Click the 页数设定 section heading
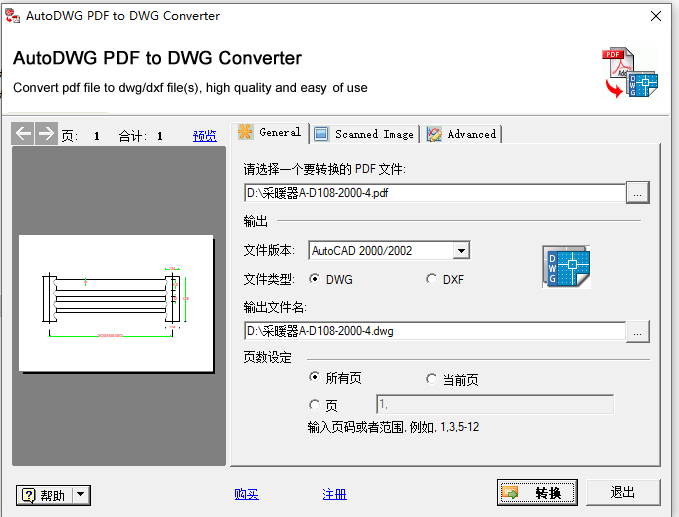This screenshot has width=679, height=517. (x=268, y=358)
